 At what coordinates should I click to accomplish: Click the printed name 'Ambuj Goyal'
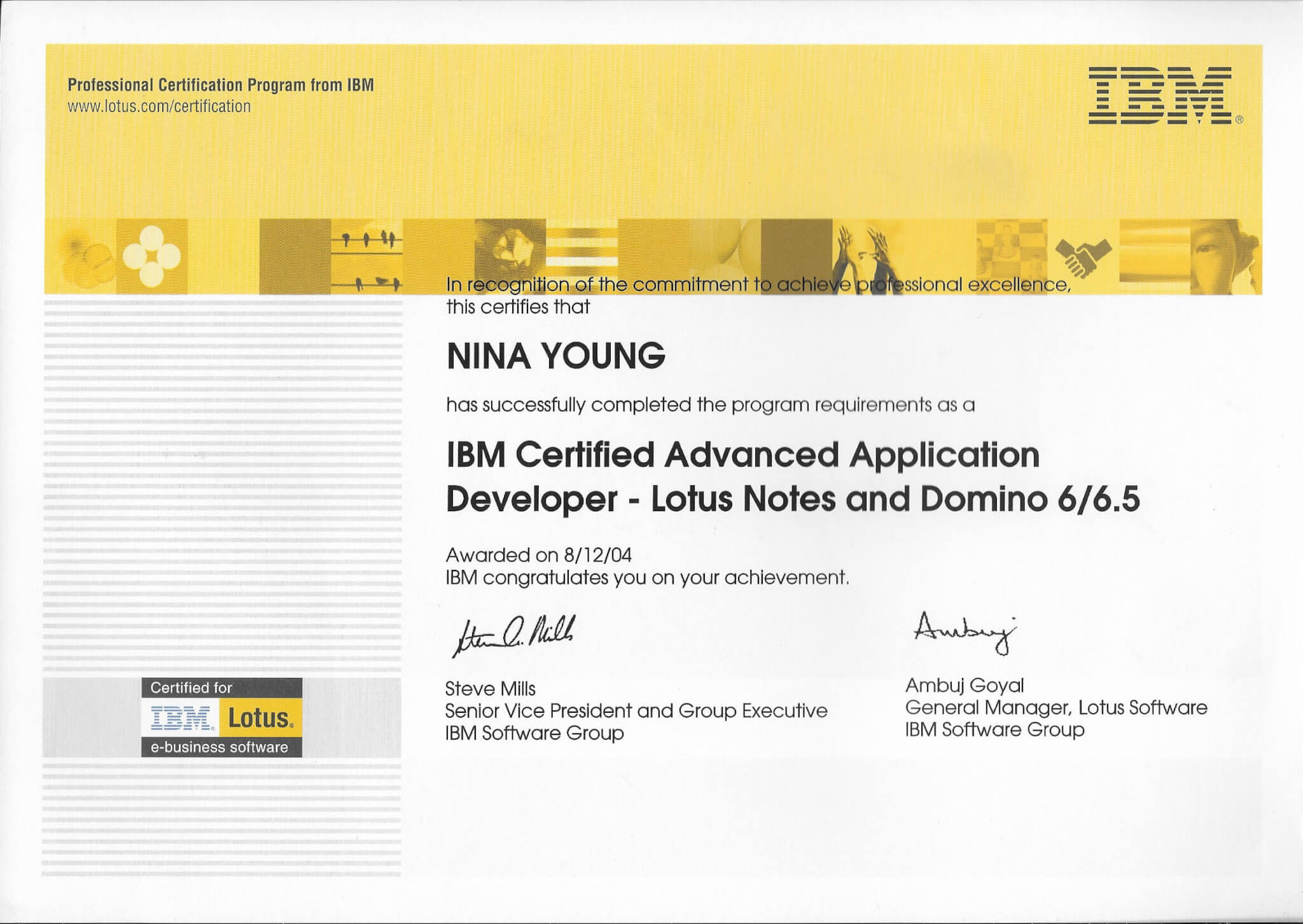click(965, 686)
